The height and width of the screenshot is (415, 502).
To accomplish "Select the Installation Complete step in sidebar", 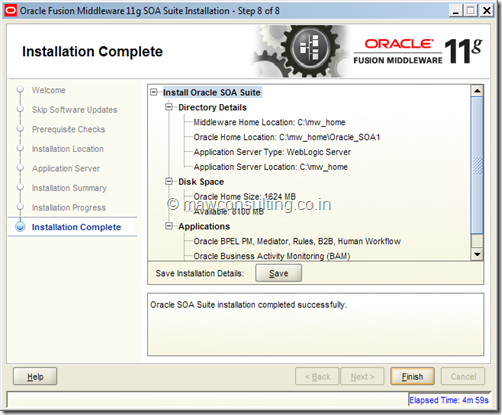I will pos(76,227).
